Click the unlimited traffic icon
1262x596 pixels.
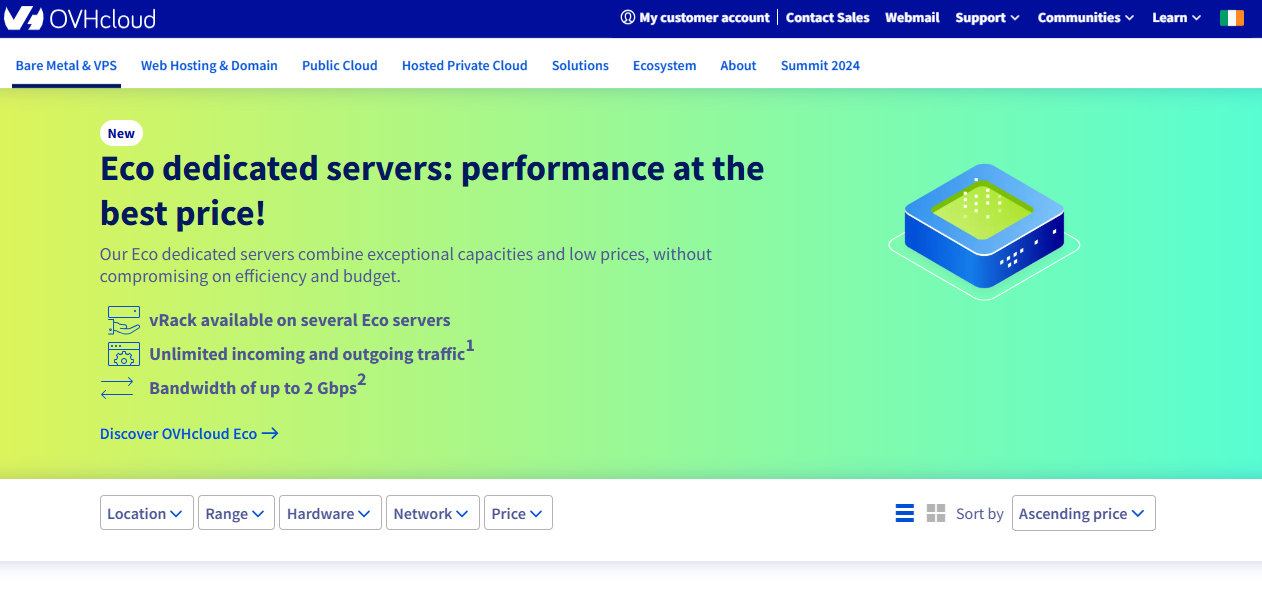122,353
